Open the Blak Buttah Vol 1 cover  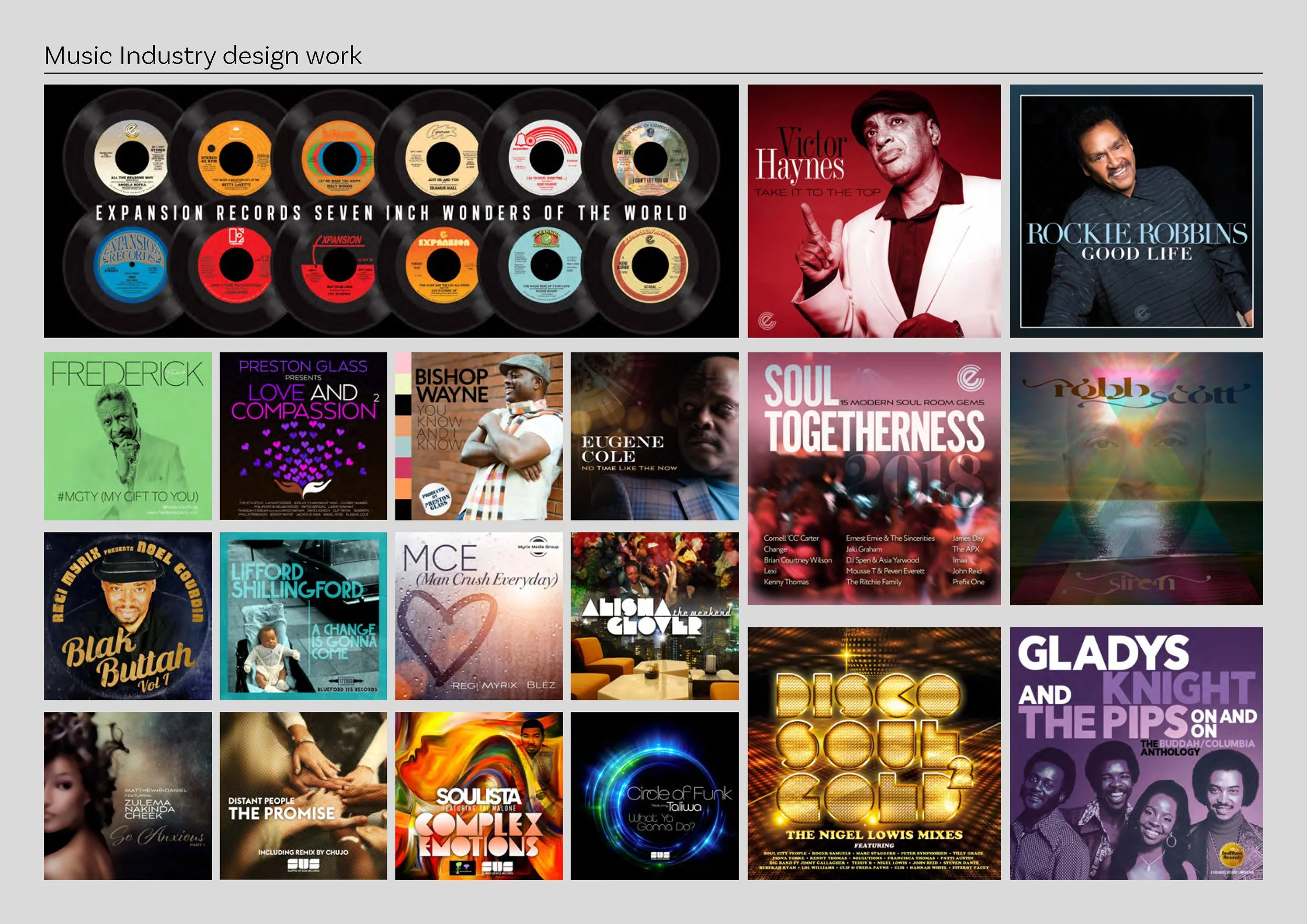(128, 616)
